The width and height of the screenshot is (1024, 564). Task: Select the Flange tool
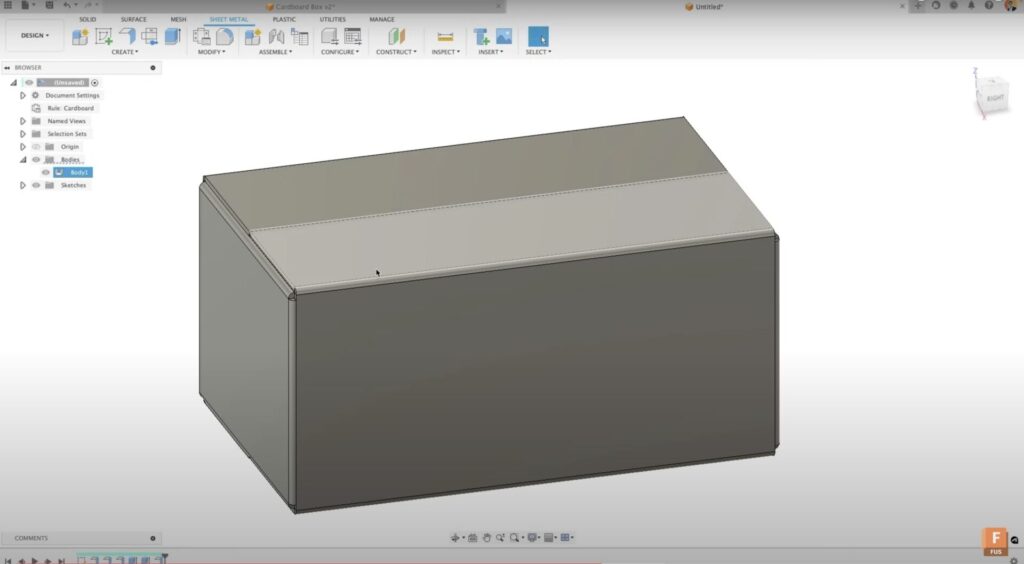(127, 37)
